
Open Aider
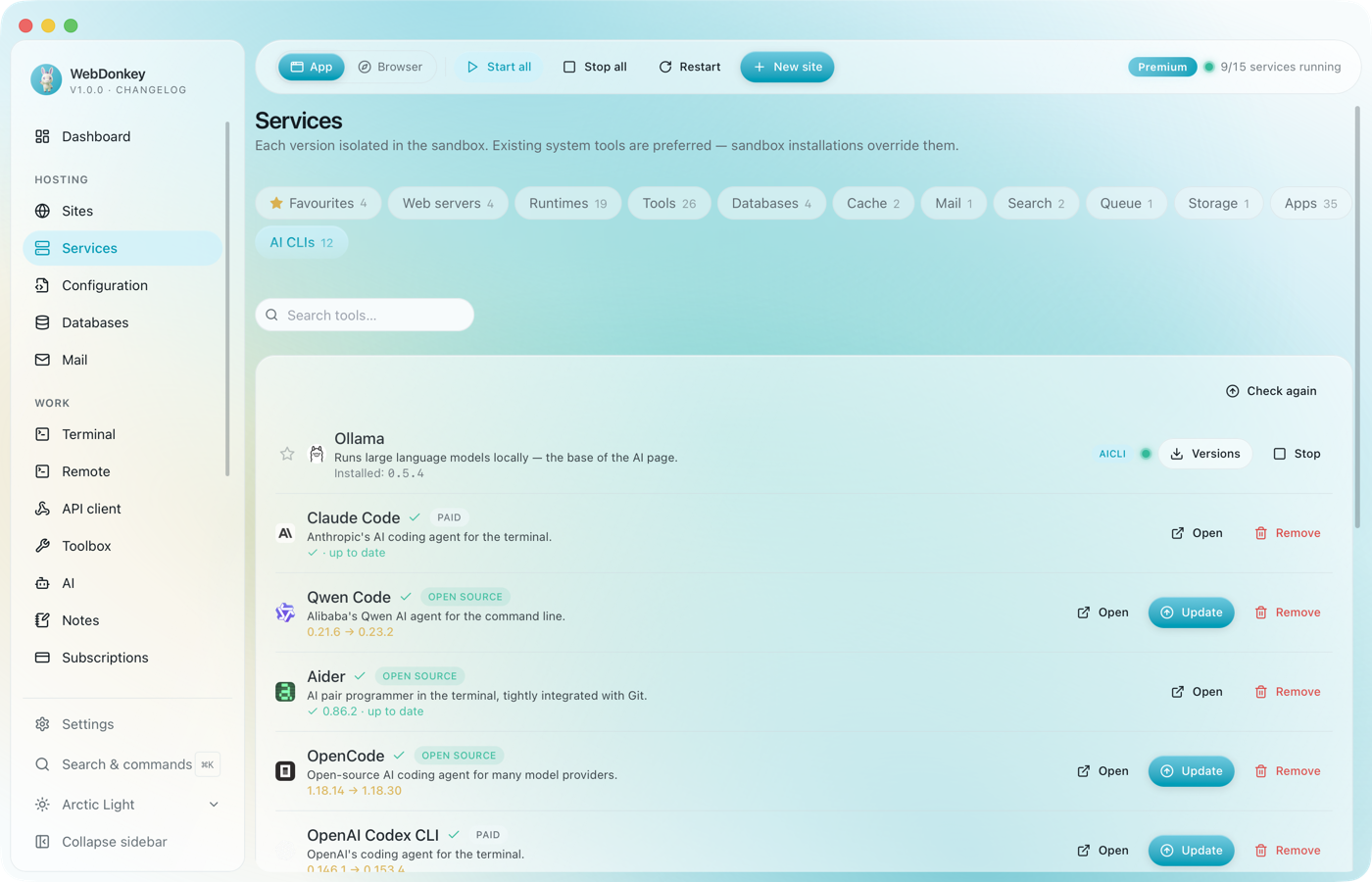point(1197,692)
